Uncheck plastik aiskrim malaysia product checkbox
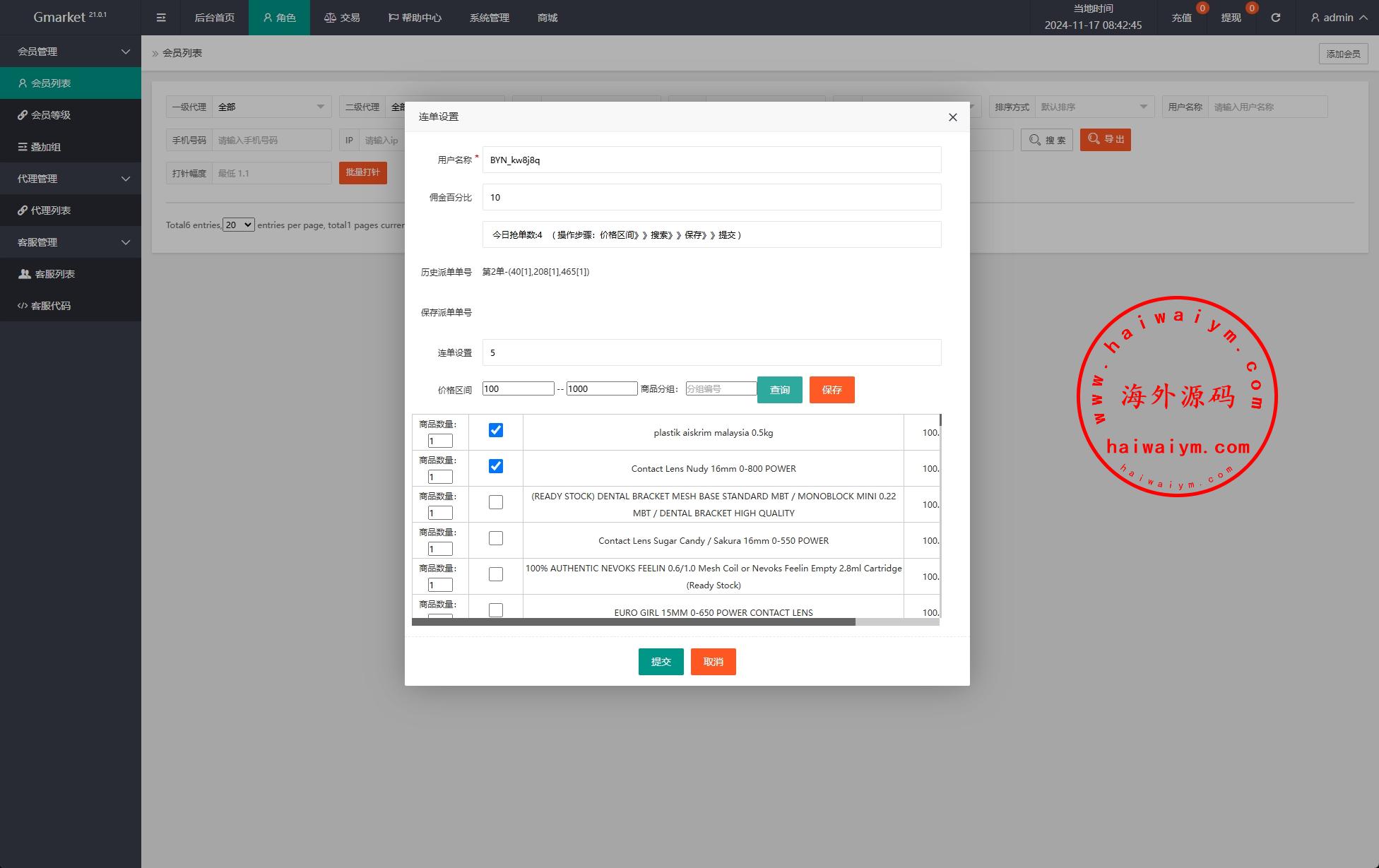 (496, 430)
